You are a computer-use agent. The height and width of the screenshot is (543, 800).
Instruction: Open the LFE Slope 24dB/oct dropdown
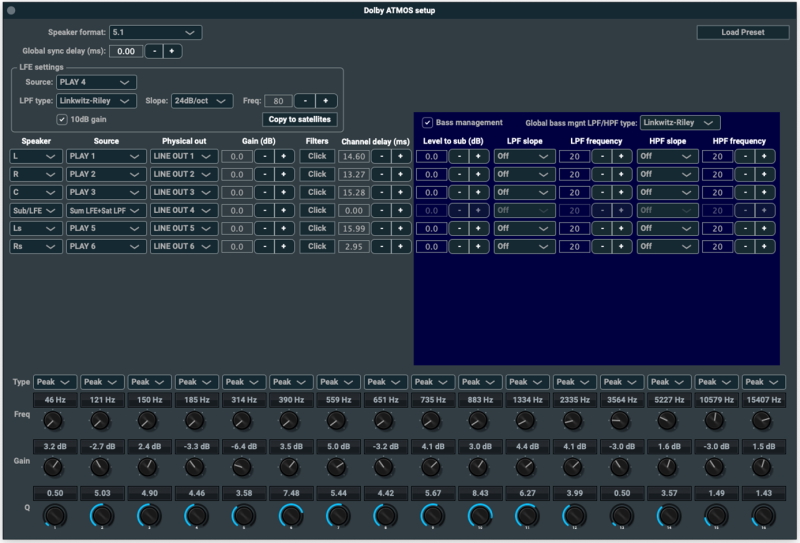[202, 101]
